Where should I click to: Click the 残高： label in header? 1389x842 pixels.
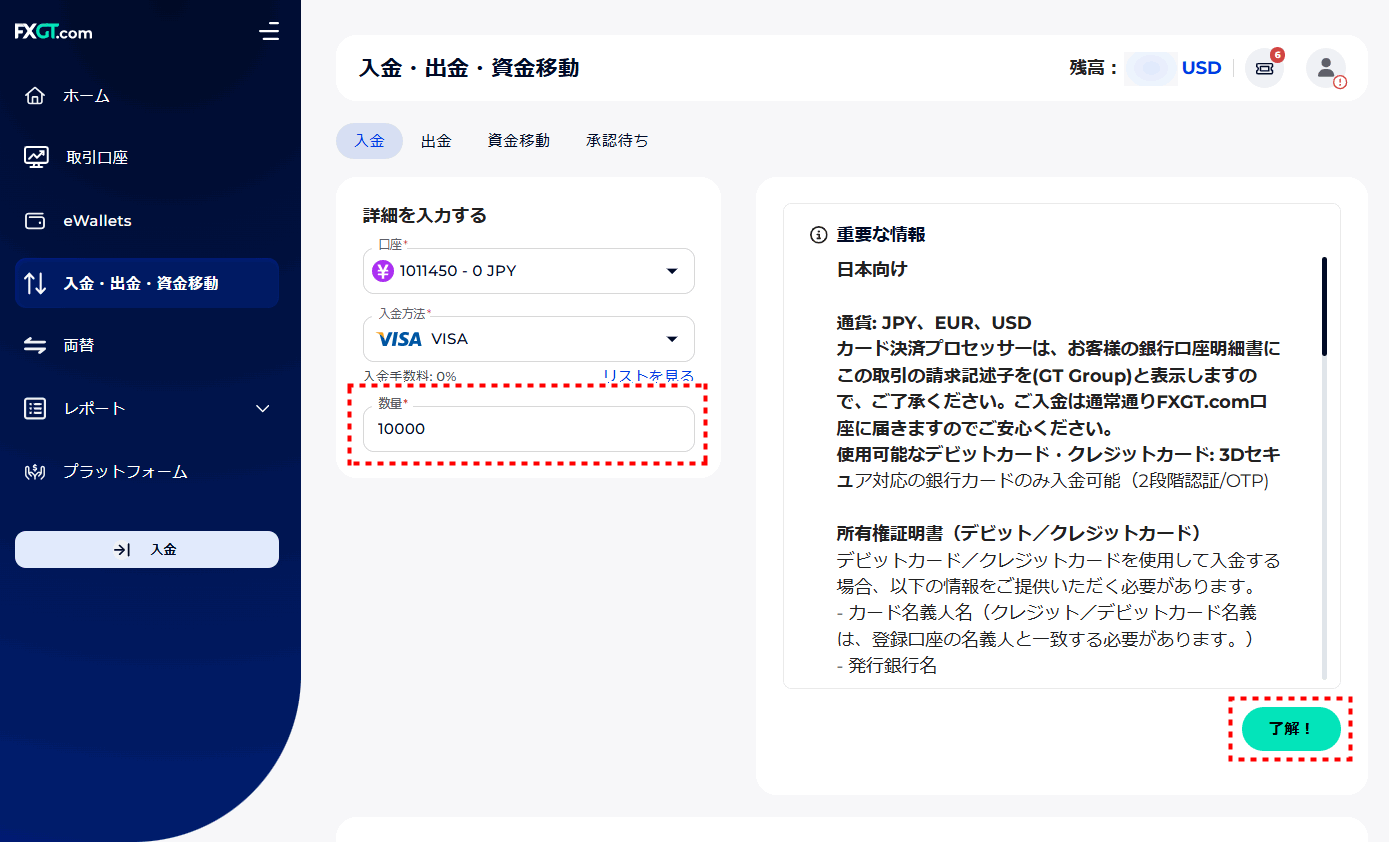1094,68
